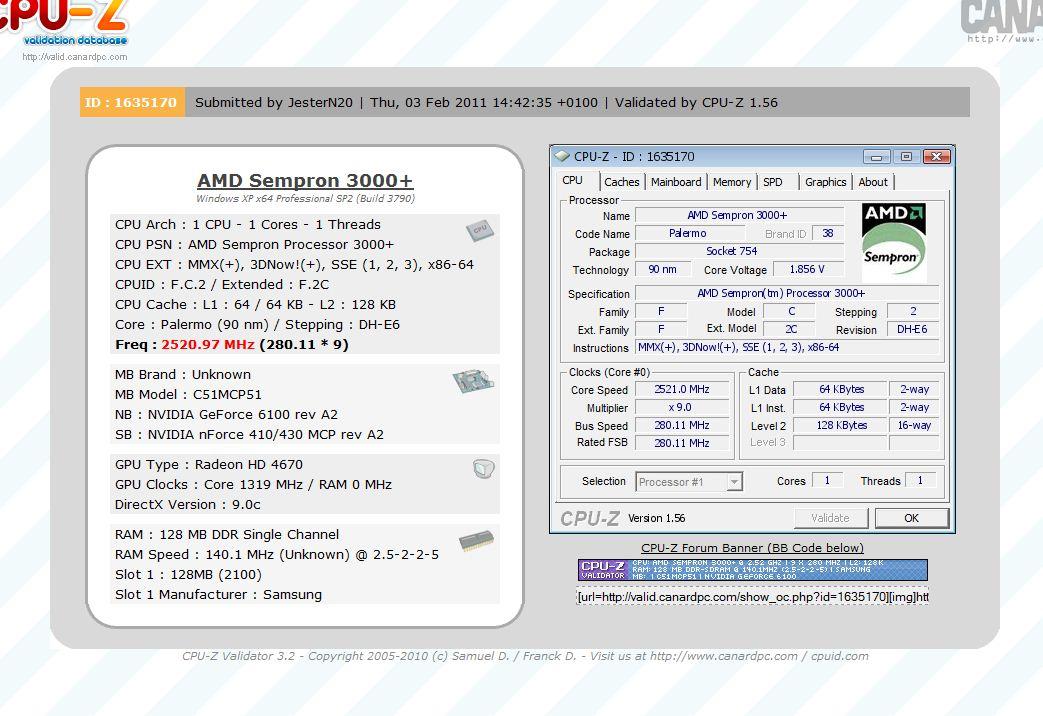Screen dimensions: 1043x716
Task: Open the AMD Sempron 3000+ heading link
Action: (x=305, y=180)
